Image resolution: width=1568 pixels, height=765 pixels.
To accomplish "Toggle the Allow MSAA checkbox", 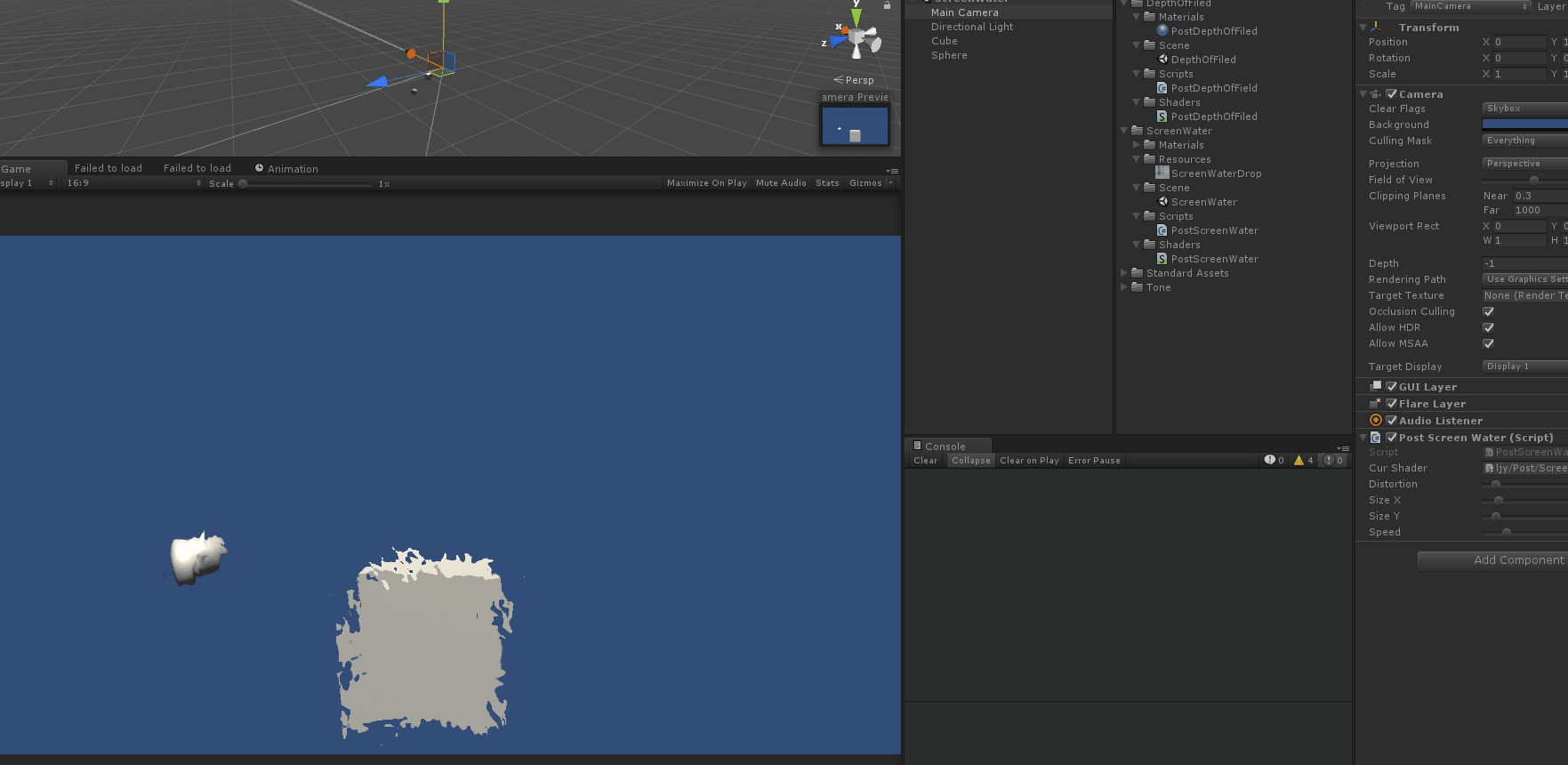I will coord(1489,344).
